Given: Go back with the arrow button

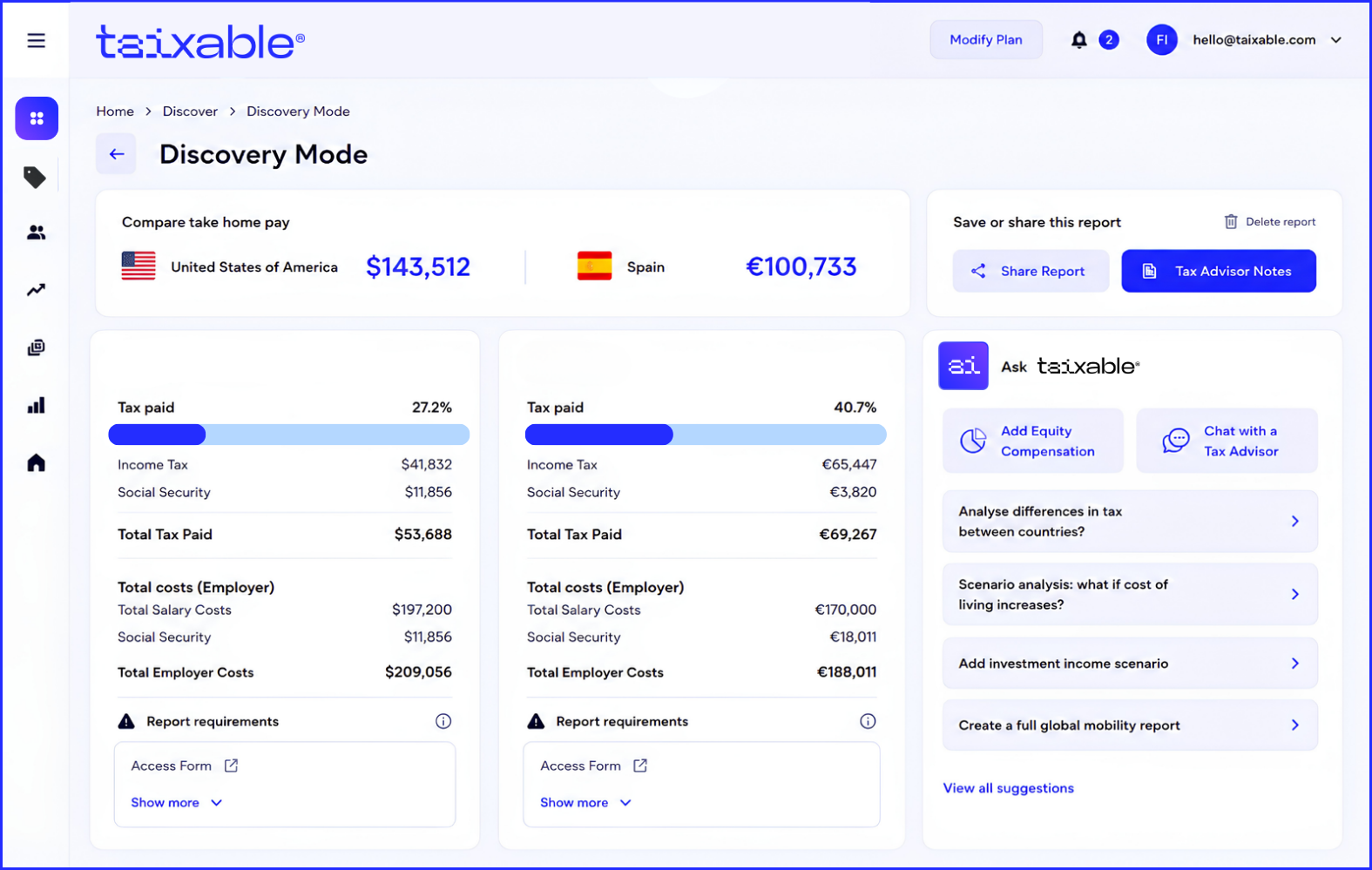Looking at the screenshot, I should click(x=116, y=154).
